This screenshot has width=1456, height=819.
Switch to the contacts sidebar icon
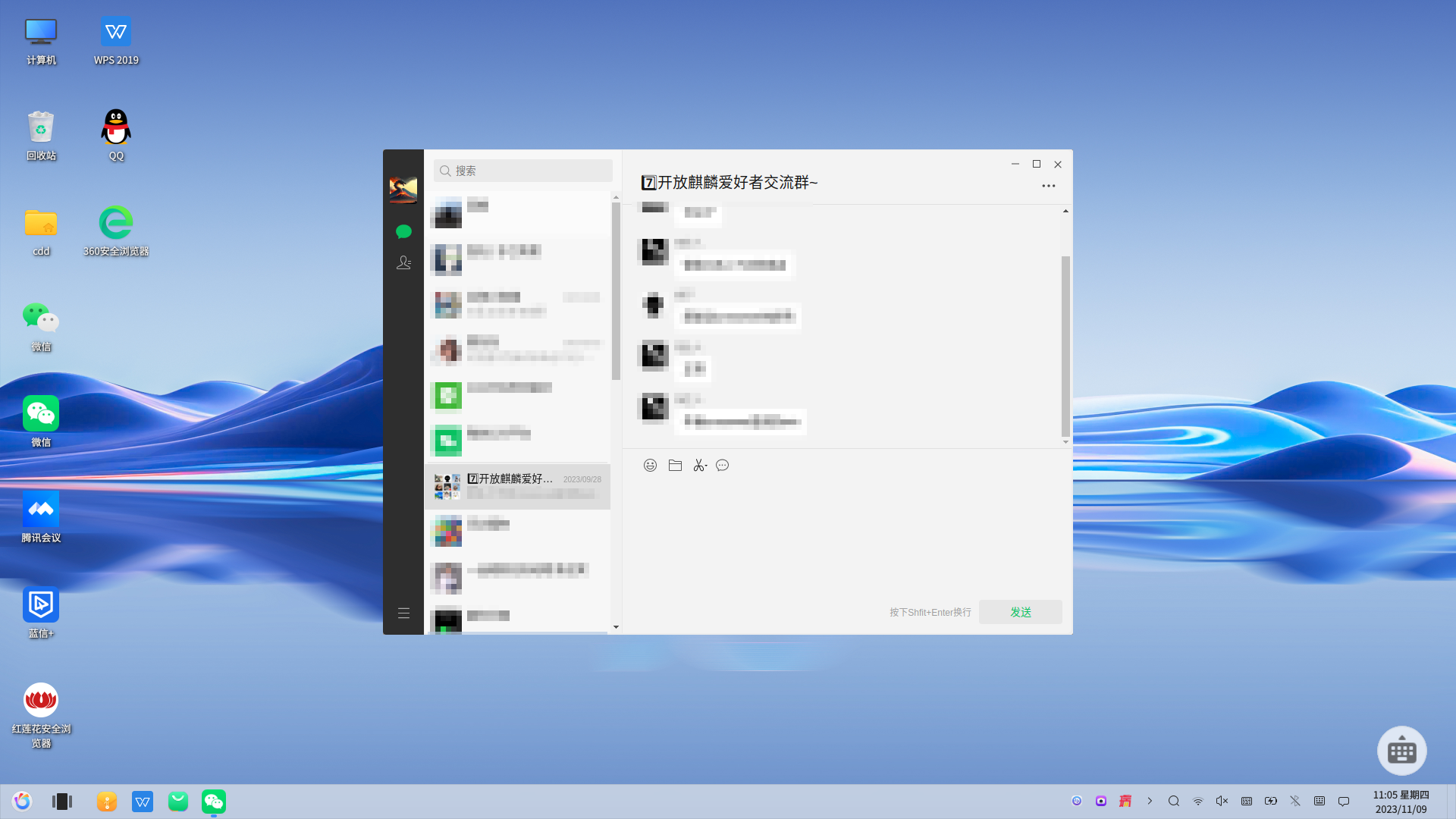(403, 262)
